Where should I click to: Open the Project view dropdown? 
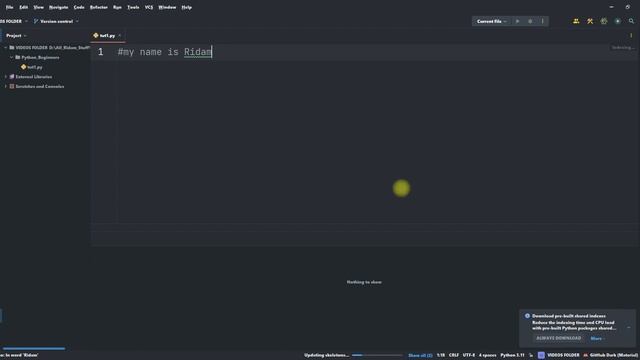16,36
